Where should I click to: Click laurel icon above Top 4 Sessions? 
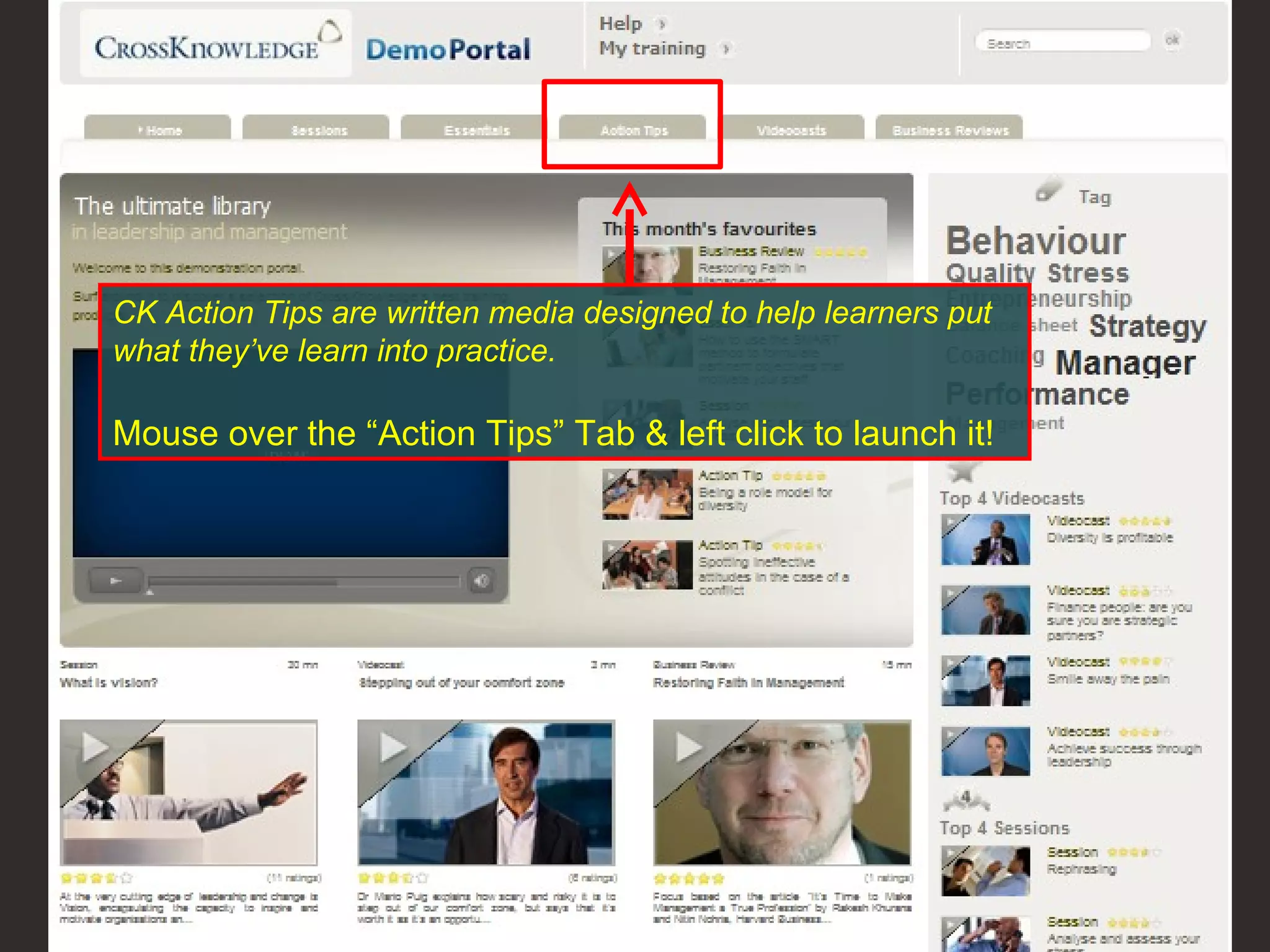[x=966, y=800]
